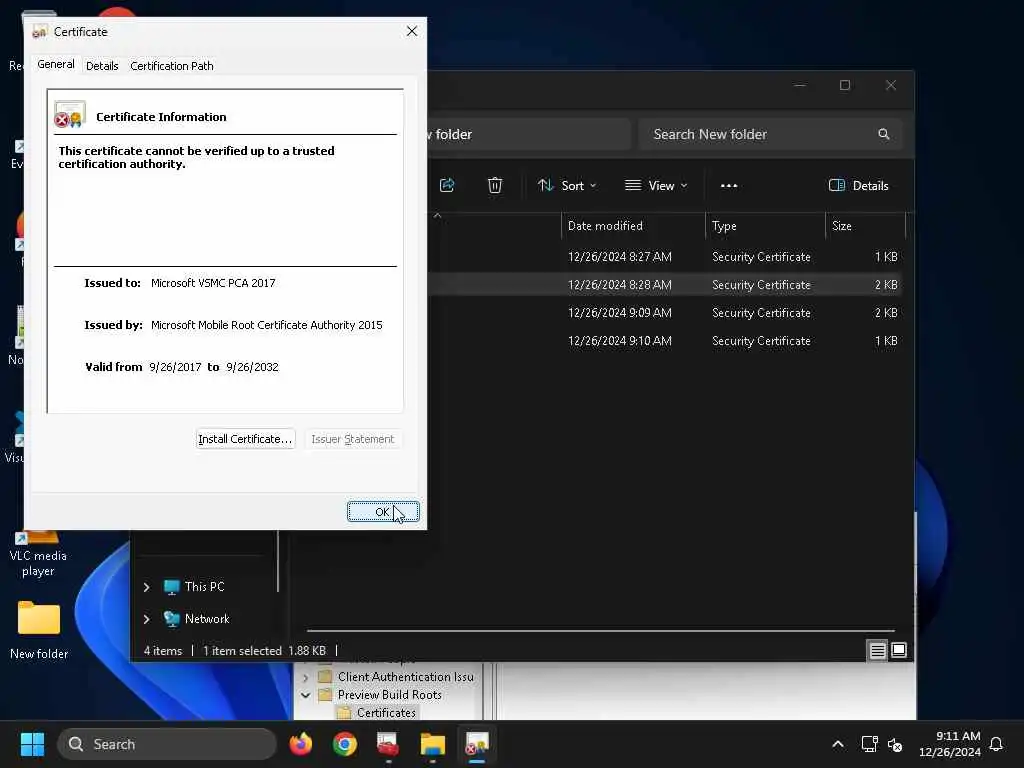Screen dimensions: 1024x768
Task: Open the View dropdown in File Explorer
Action: point(656,185)
